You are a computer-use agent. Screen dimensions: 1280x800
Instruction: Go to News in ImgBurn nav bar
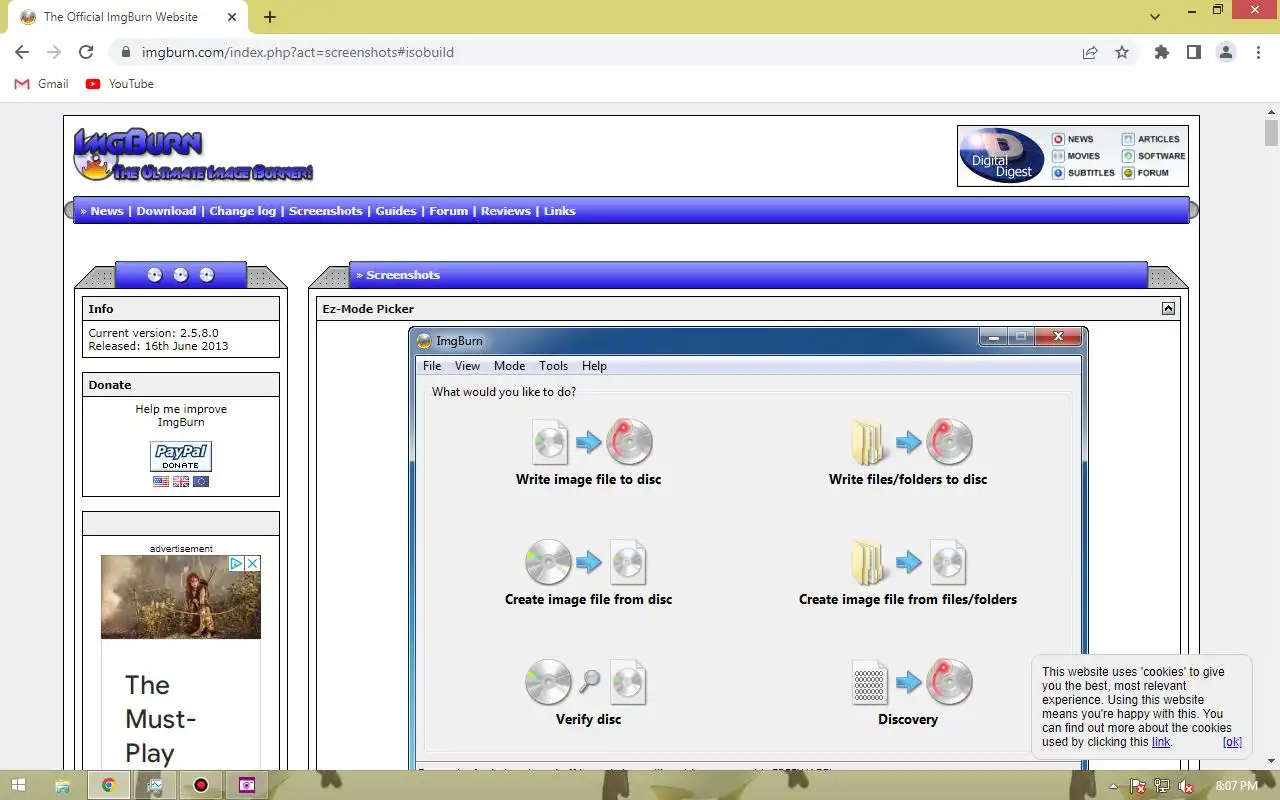click(x=107, y=211)
